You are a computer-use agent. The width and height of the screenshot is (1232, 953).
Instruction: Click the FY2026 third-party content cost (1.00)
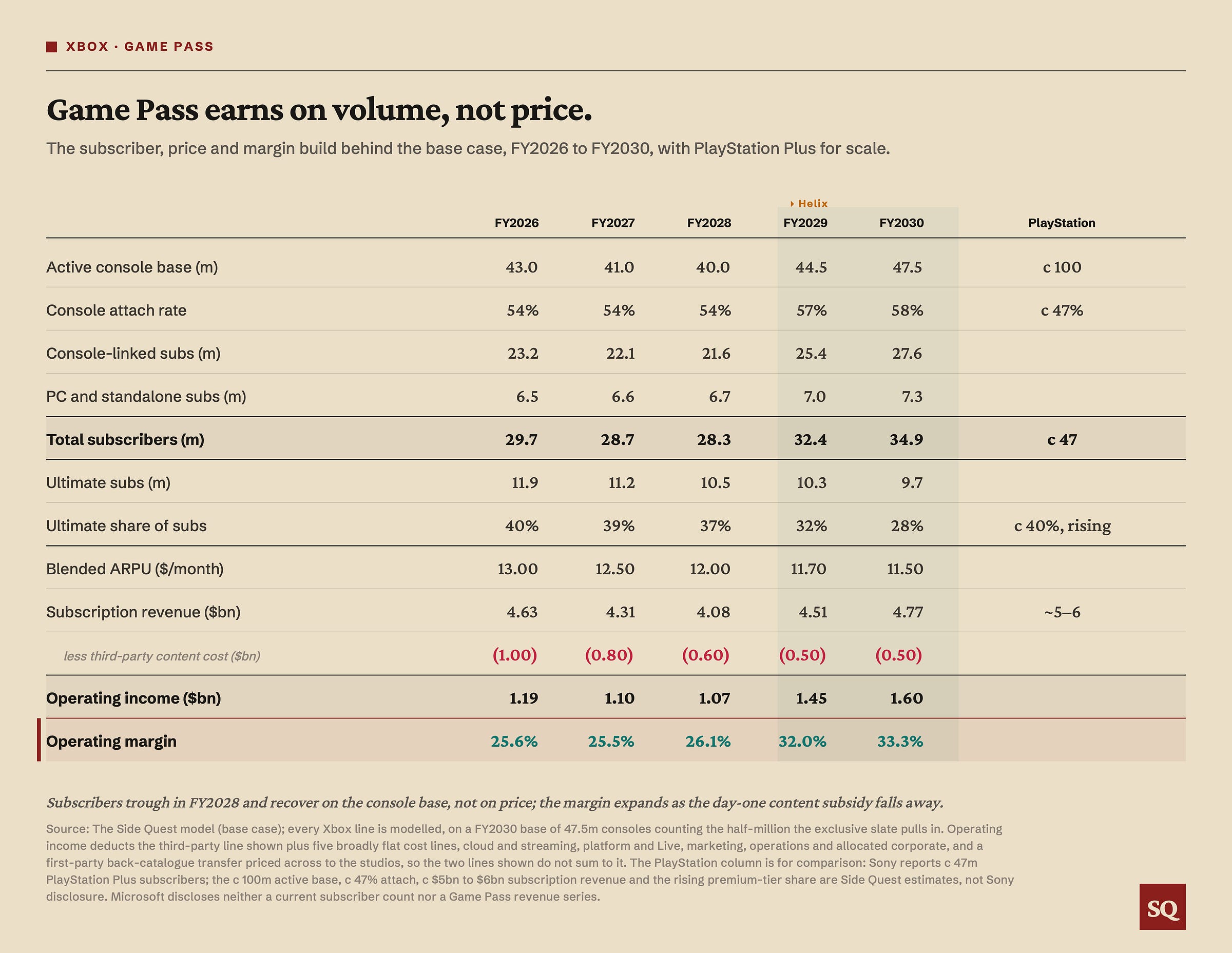[x=515, y=655]
